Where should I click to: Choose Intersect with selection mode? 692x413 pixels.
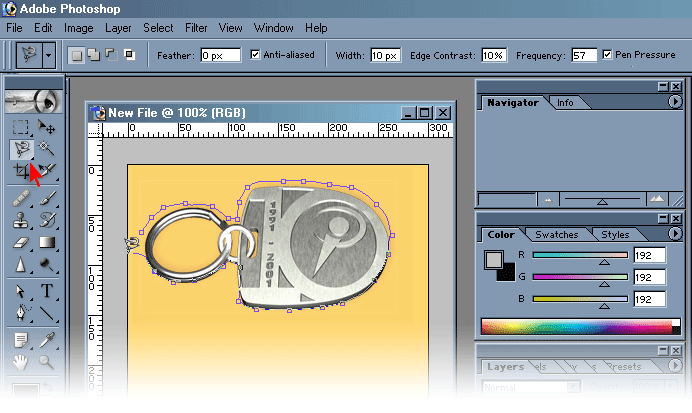[129, 55]
